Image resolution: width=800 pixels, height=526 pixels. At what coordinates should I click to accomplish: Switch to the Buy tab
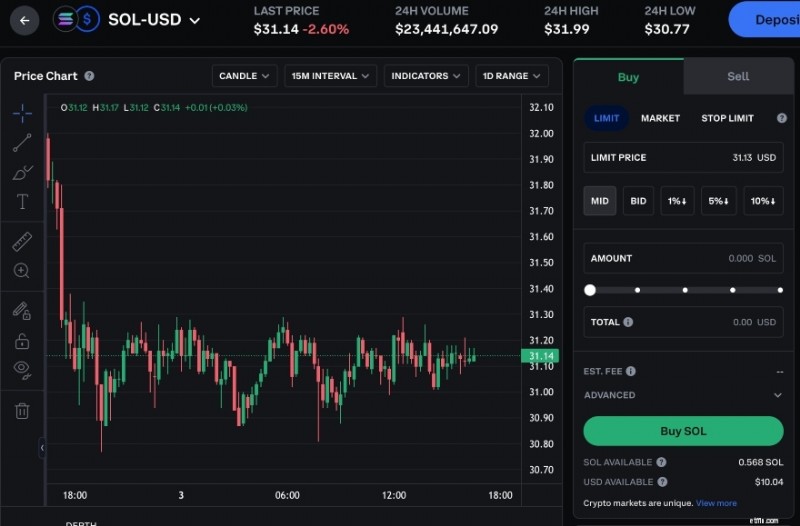pos(628,77)
